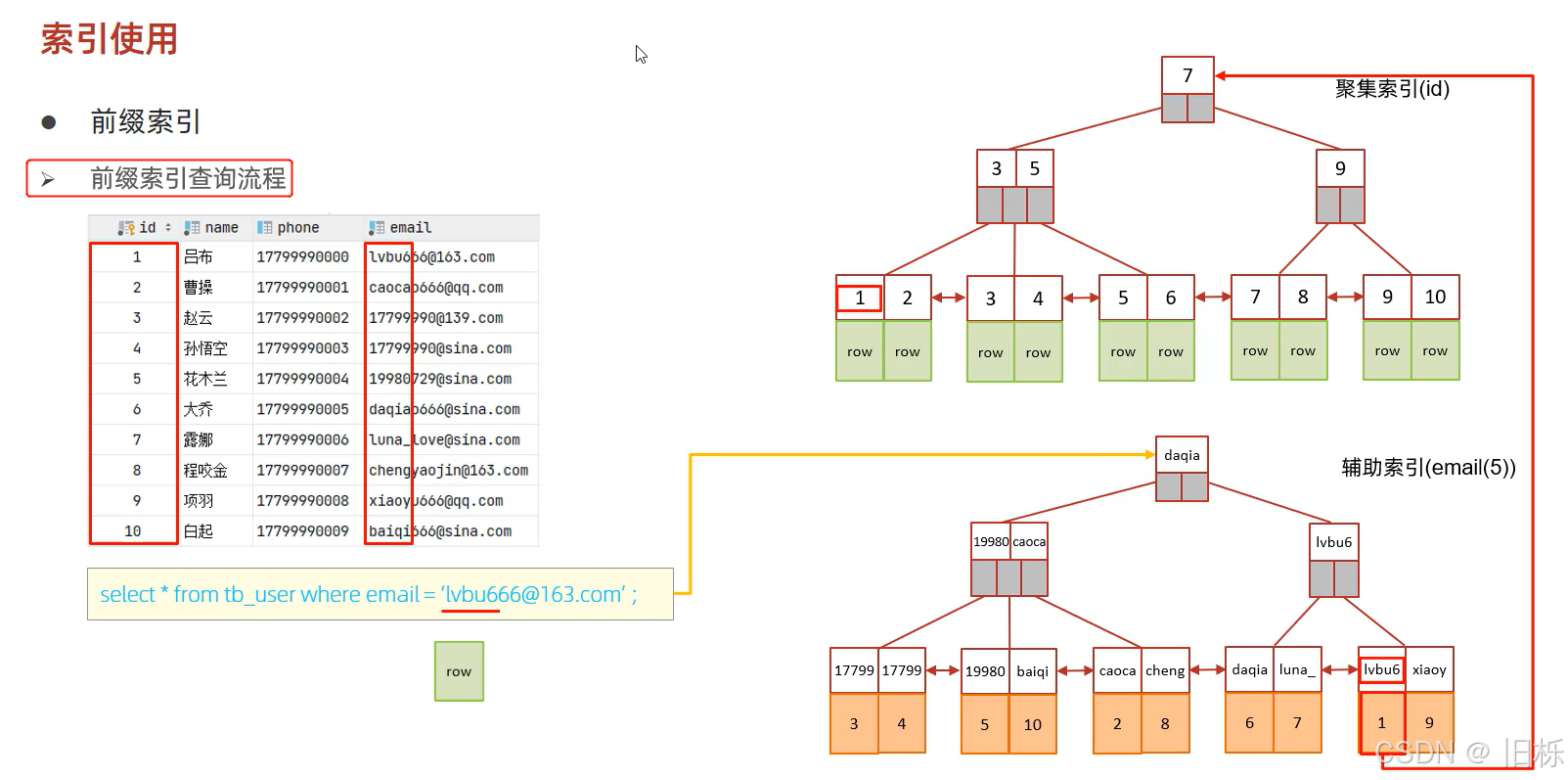Click daqia root node of auxiliary index
Screen dimensions: 1568x780
tap(1182, 455)
